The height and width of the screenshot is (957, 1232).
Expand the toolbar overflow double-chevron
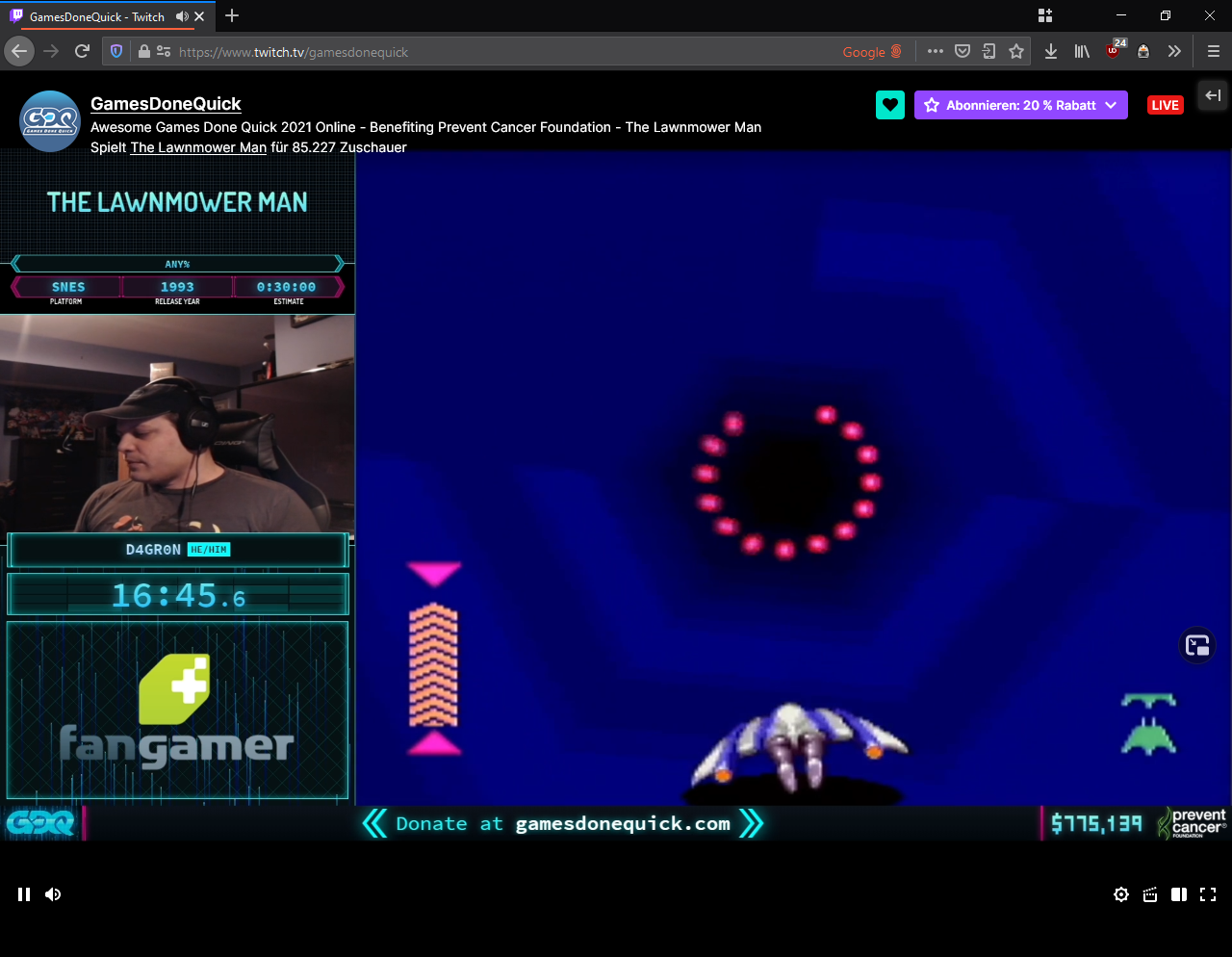1174,52
